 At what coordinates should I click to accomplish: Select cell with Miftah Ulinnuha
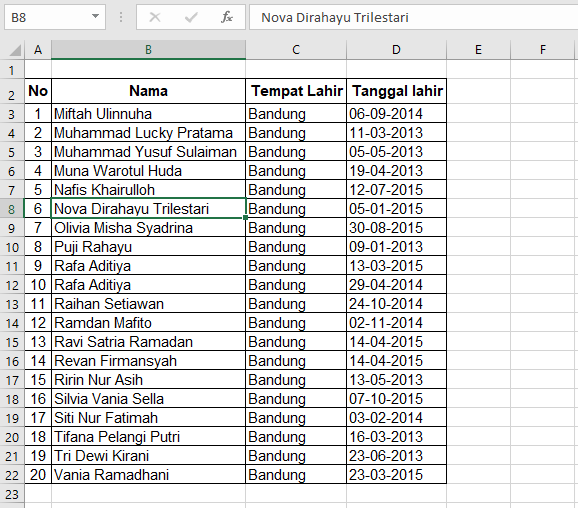tap(148, 114)
